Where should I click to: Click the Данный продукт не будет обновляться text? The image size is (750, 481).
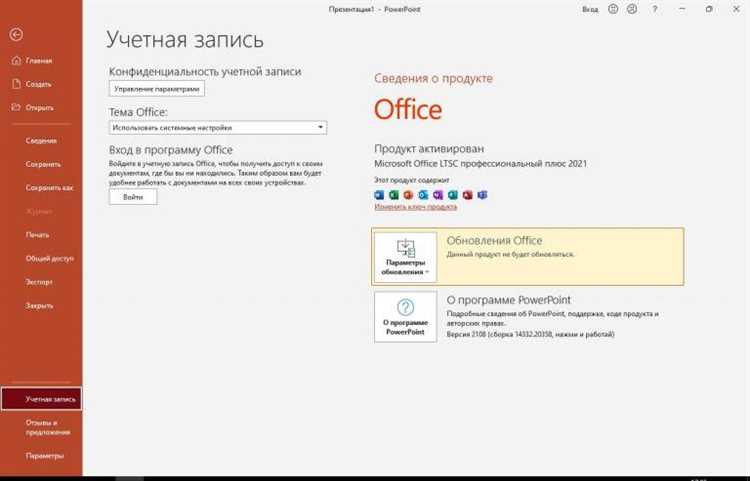(510, 254)
